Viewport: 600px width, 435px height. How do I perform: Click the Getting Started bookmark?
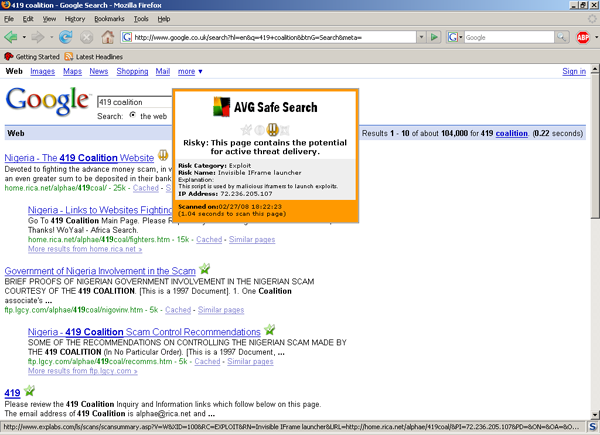(32, 57)
